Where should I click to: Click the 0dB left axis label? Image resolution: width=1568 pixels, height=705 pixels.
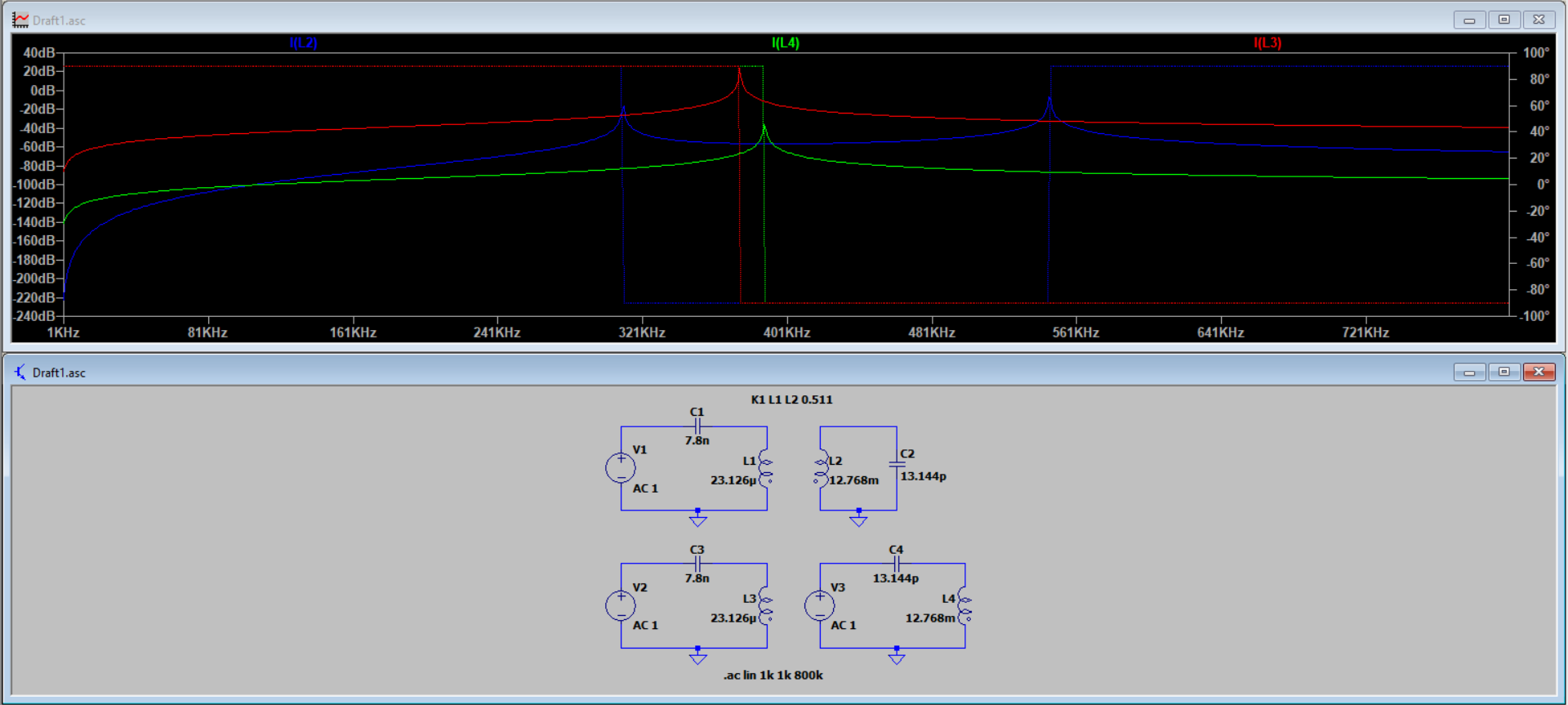pyautogui.click(x=42, y=91)
